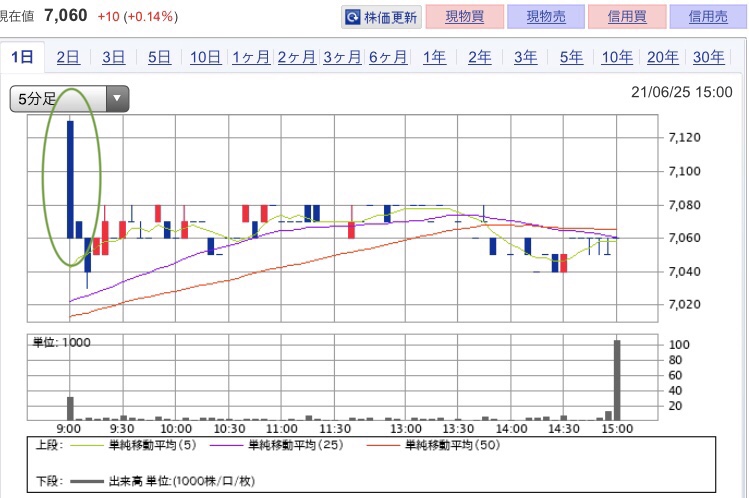The height and width of the screenshot is (498, 749).
Task: Click the 15:00 closing volume bar
Action: coord(617,380)
